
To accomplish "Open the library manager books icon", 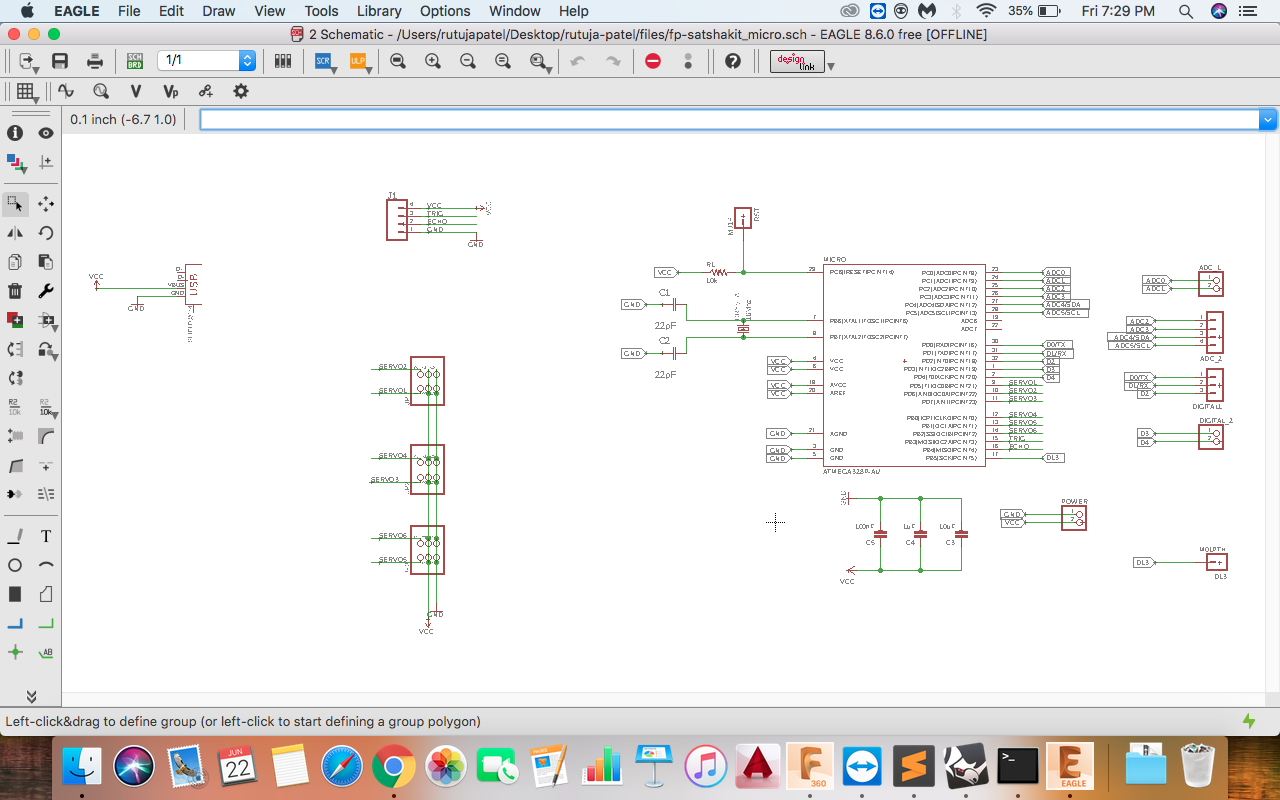I will coord(283,61).
